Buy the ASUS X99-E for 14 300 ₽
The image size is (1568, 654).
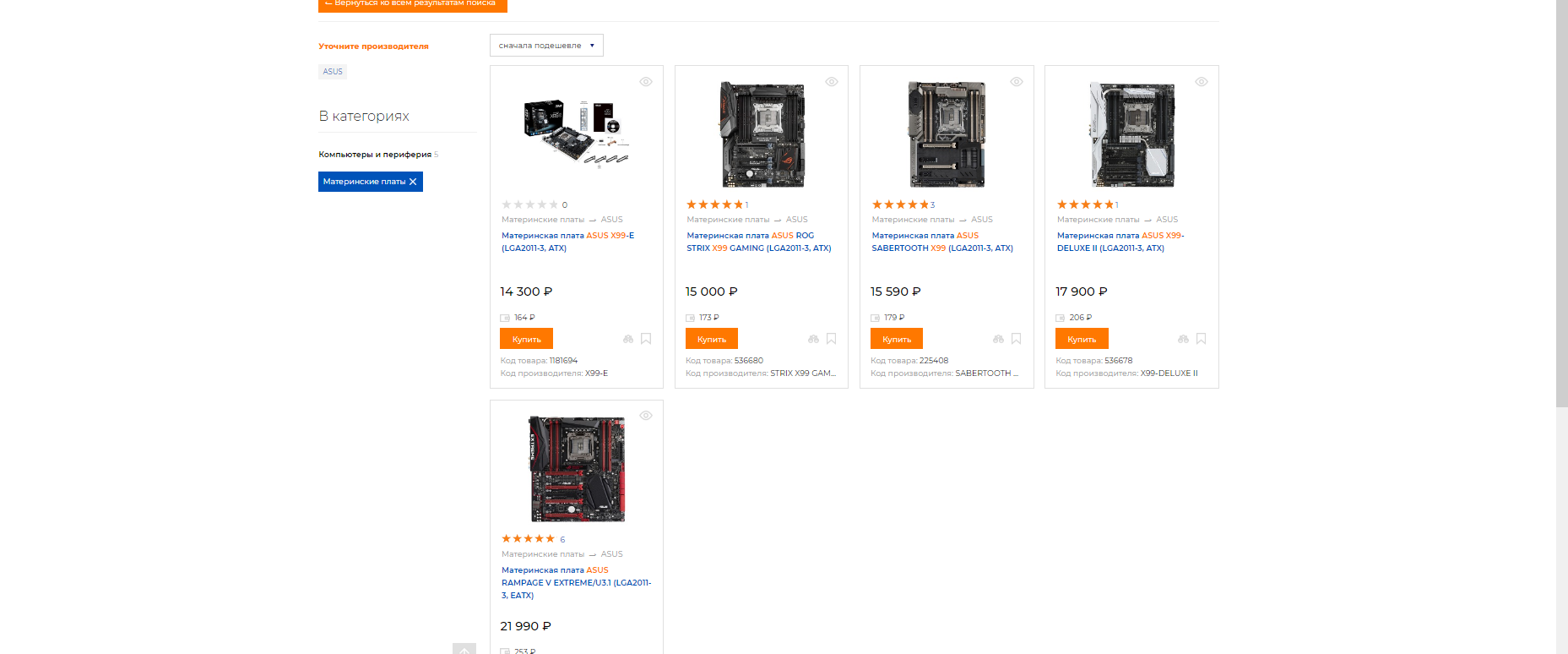[526, 339]
